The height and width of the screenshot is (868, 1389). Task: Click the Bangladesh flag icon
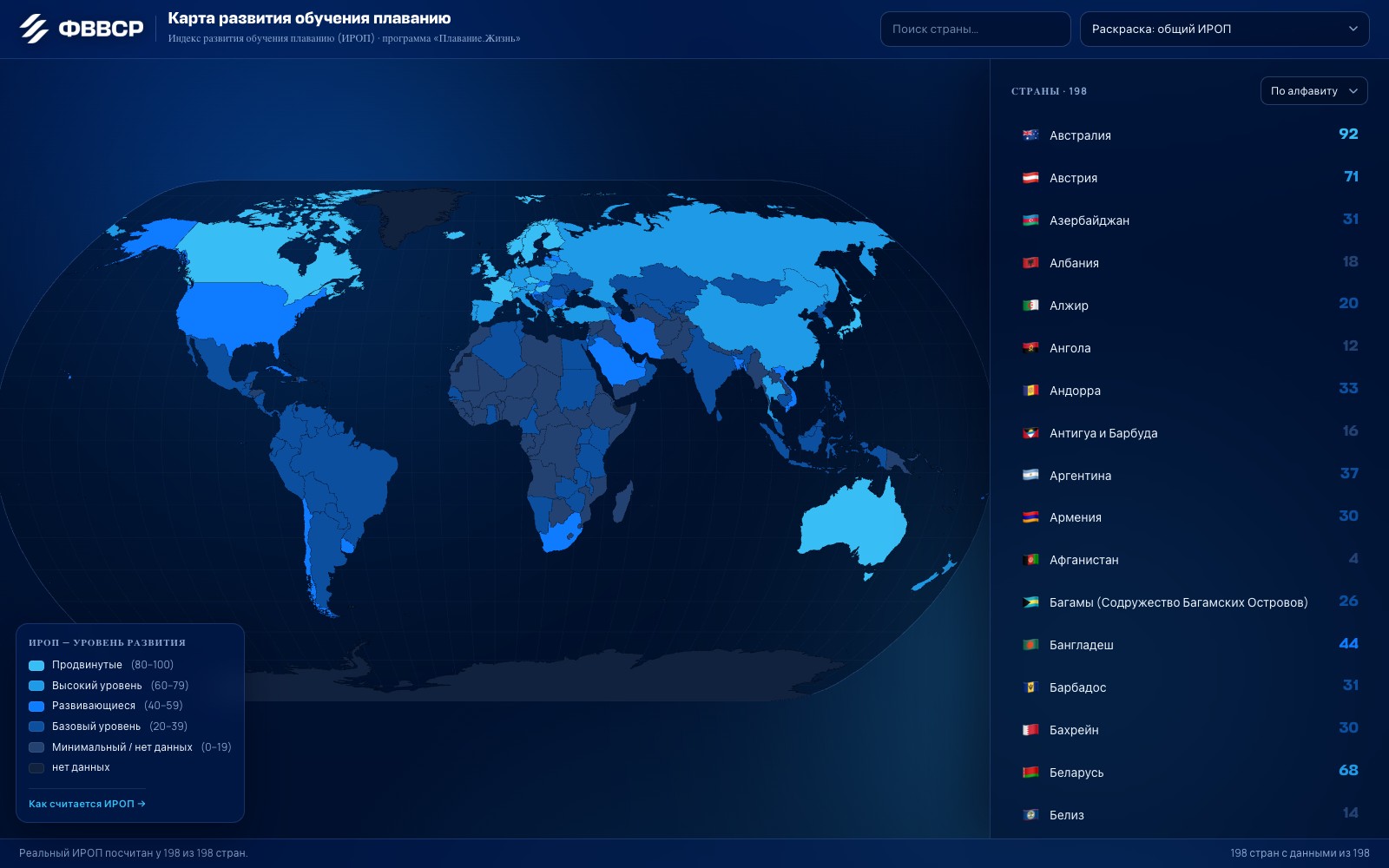(x=1030, y=644)
